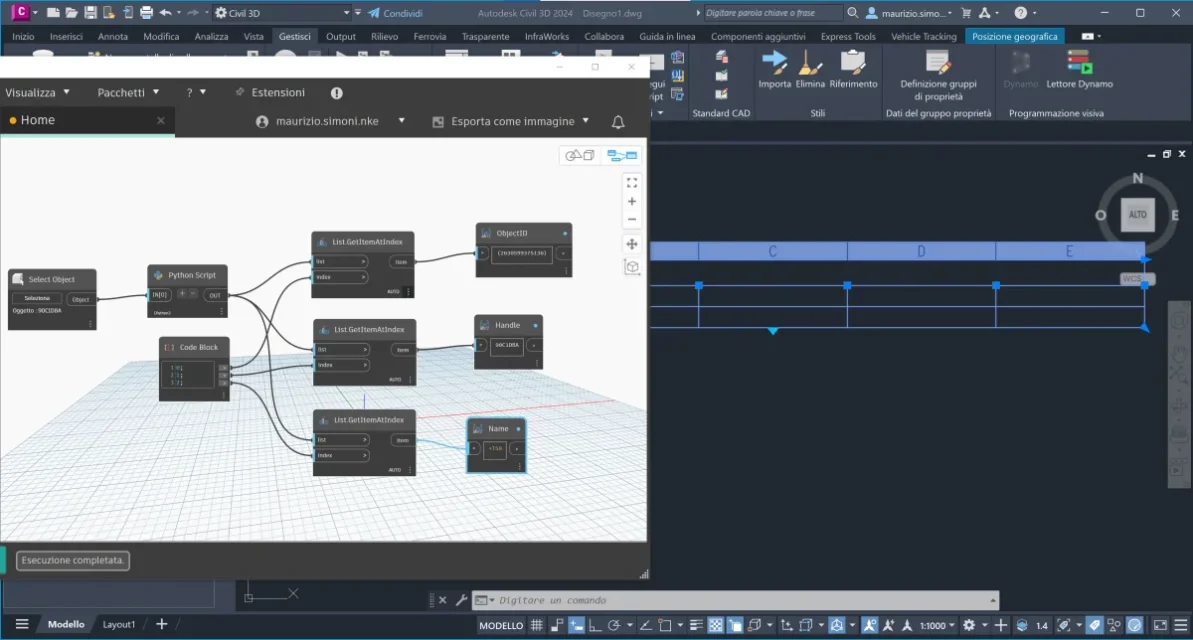1193x640 pixels.
Task: Zoom to fit in Dynamo workspace
Action: click(631, 183)
